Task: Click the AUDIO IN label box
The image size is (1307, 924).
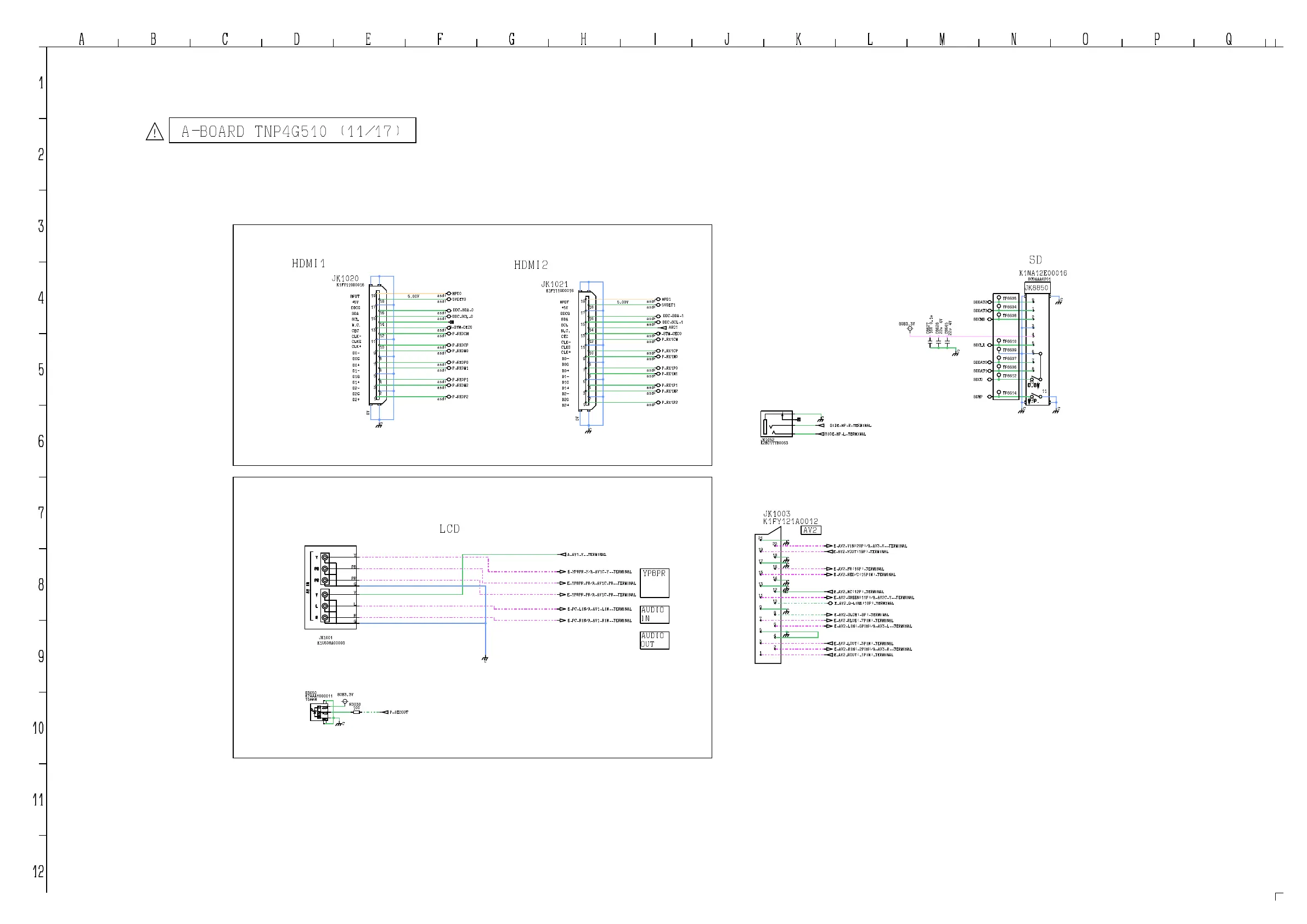Action: [654, 615]
